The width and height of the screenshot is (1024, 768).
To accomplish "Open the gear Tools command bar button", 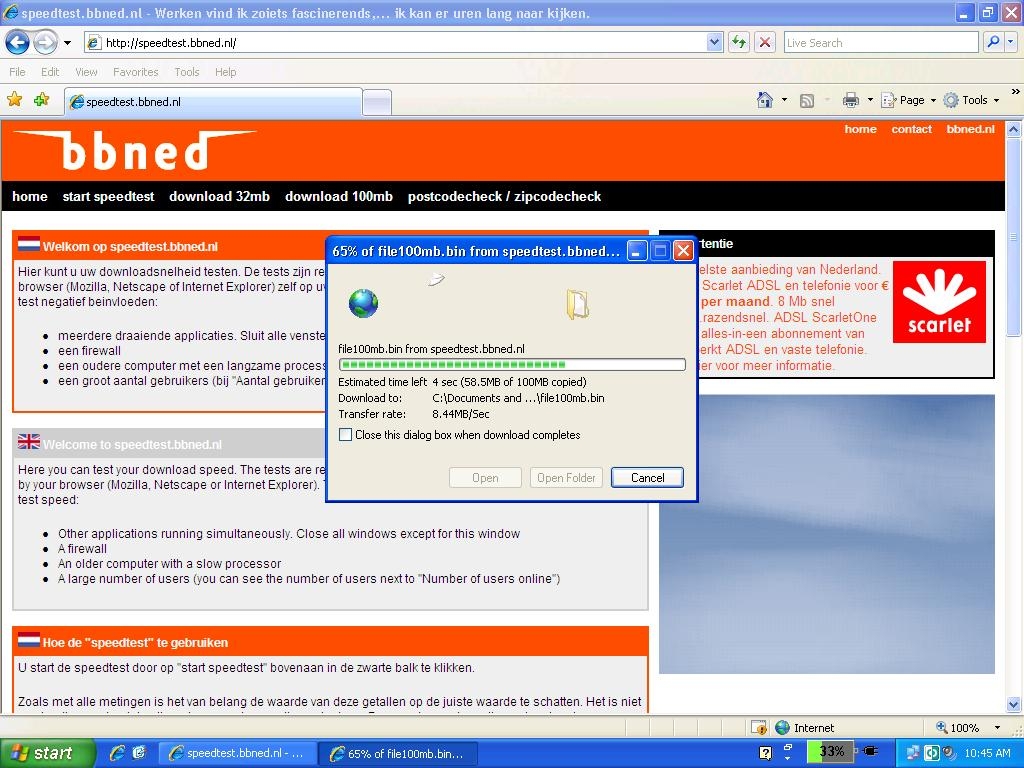I will [971, 100].
